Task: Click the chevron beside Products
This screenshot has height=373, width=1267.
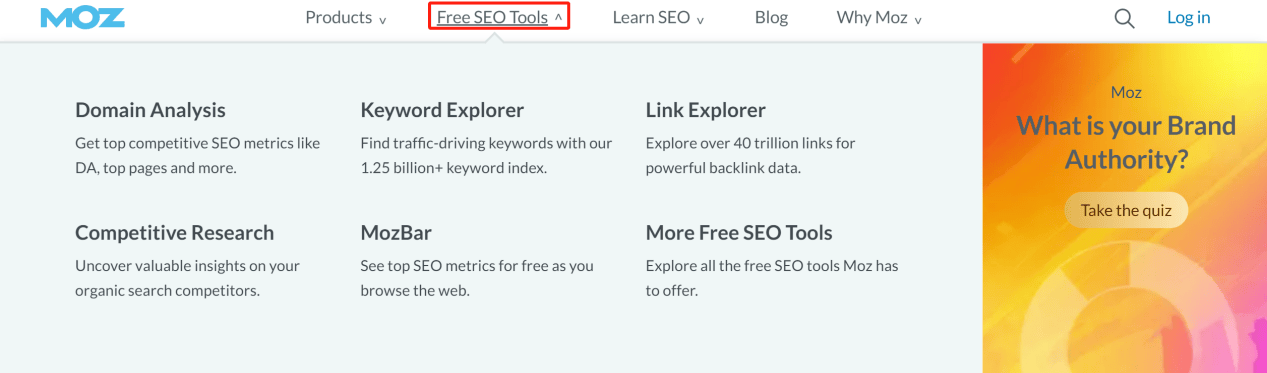Action: click(383, 19)
